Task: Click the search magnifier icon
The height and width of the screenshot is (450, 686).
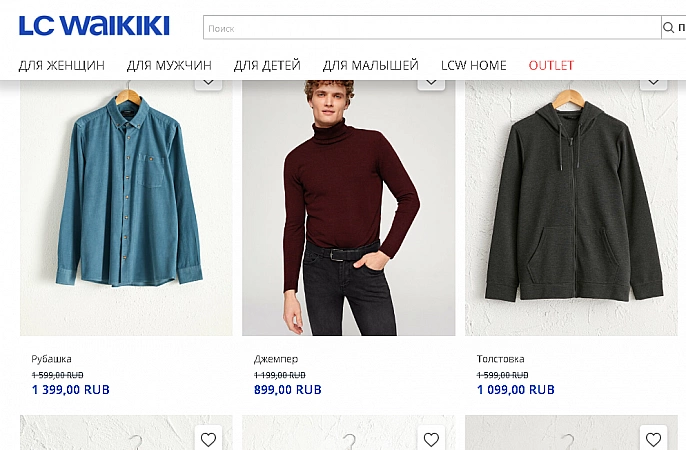Action: coord(669,28)
